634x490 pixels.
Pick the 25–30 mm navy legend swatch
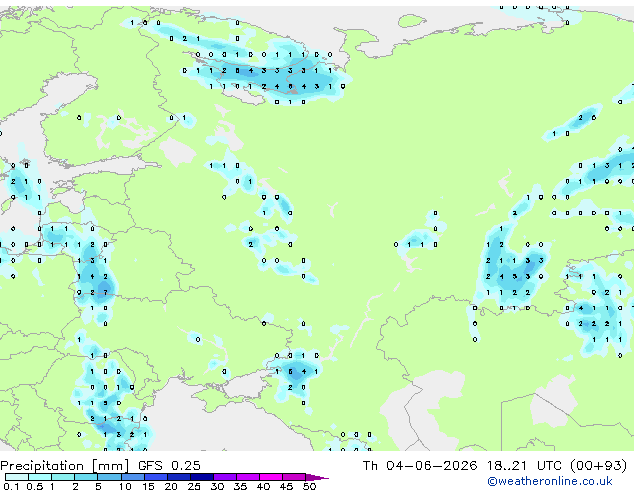click(x=202, y=477)
